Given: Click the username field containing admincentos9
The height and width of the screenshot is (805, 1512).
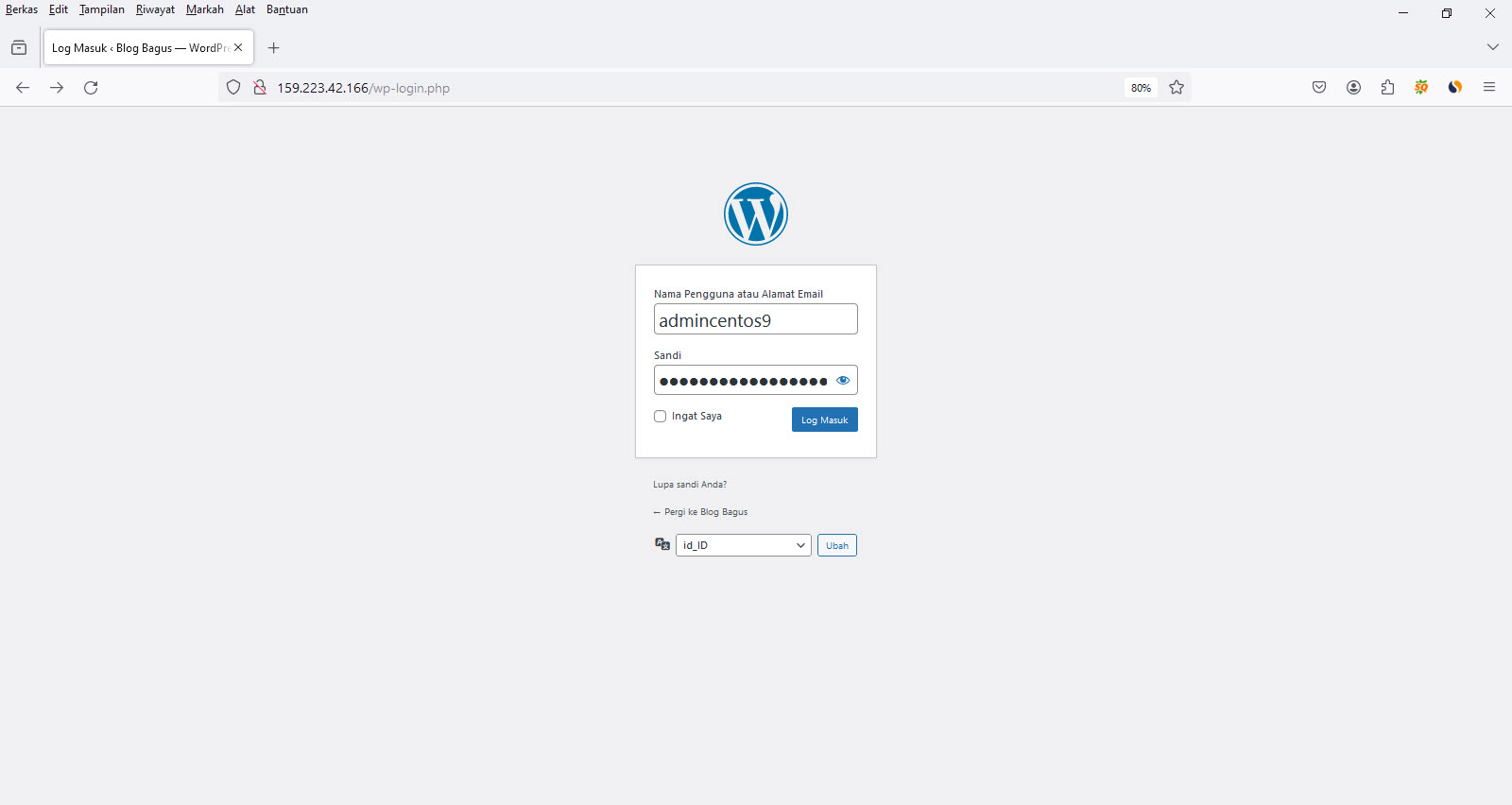Looking at the screenshot, I should point(755,319).
